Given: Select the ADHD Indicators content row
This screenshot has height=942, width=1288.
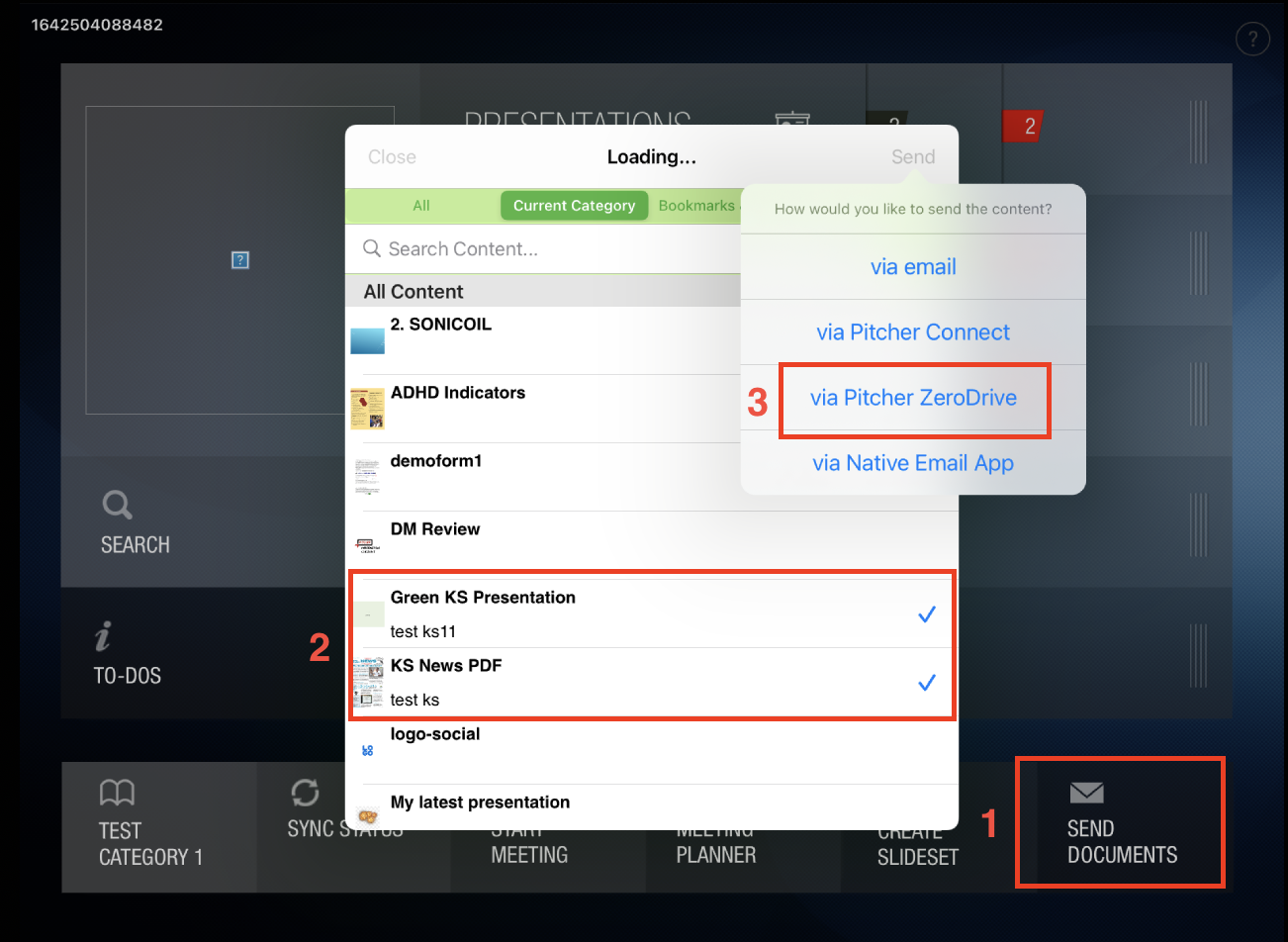Looking at the screenshot, I should pyautogui.click(x=544, y=408).
